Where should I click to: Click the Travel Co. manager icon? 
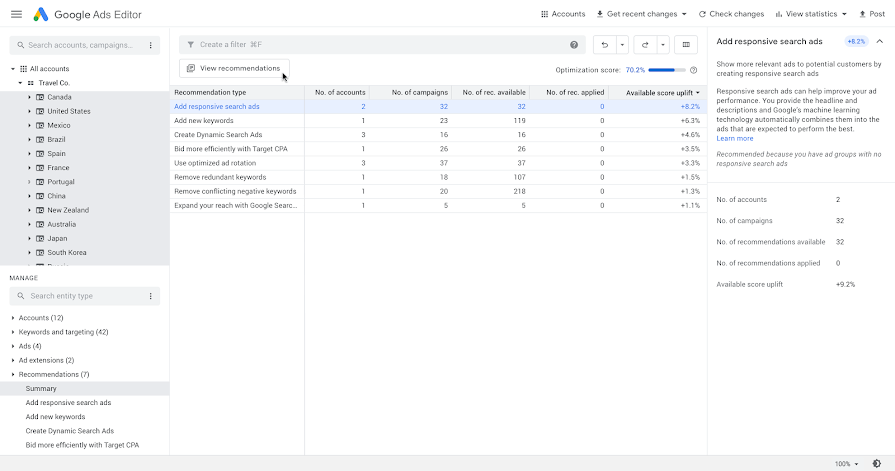pos(31,83)
